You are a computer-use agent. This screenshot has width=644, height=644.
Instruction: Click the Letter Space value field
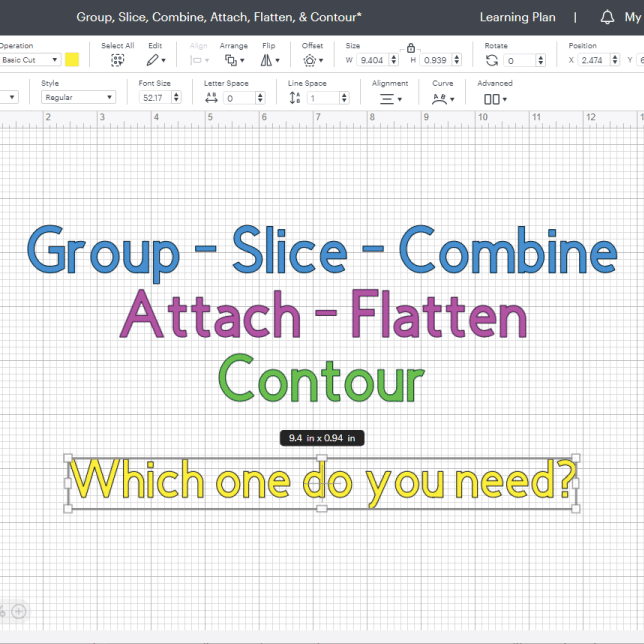coord(239,98)
